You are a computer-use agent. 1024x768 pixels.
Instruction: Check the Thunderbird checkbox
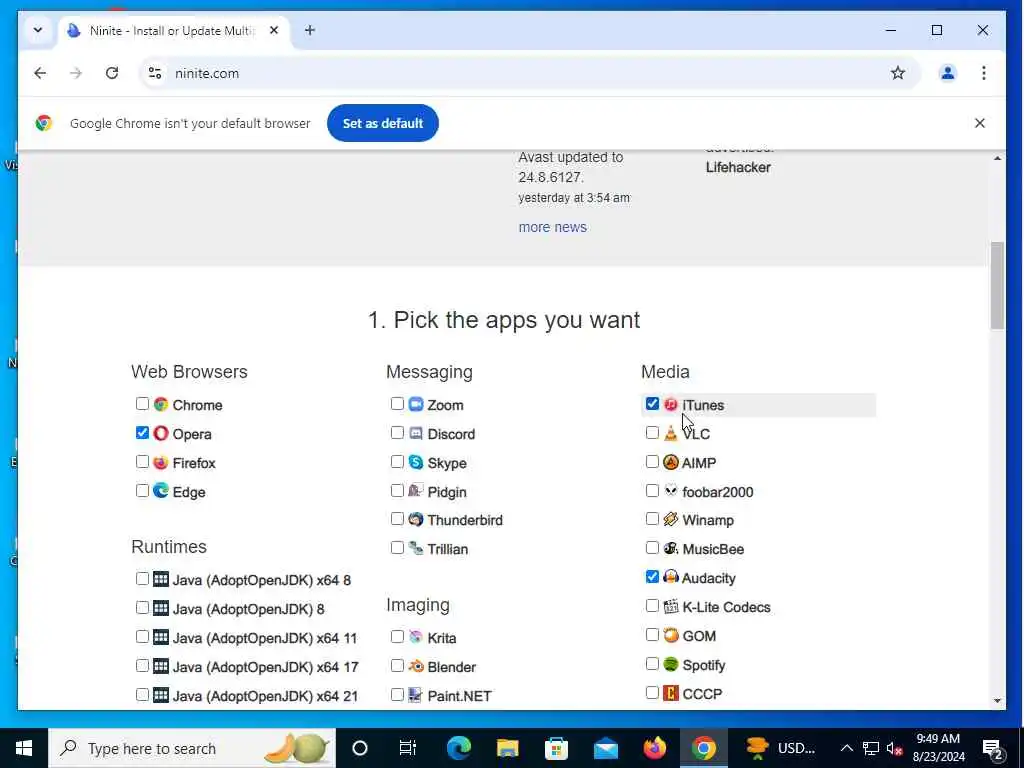pos(397,519)
